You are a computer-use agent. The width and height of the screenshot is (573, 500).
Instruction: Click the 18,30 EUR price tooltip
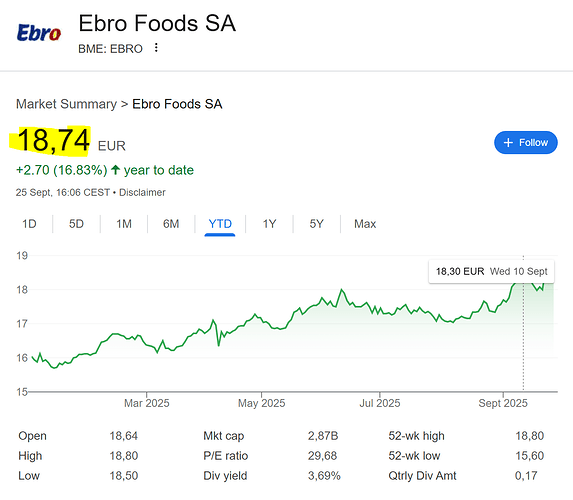point(491,272)
